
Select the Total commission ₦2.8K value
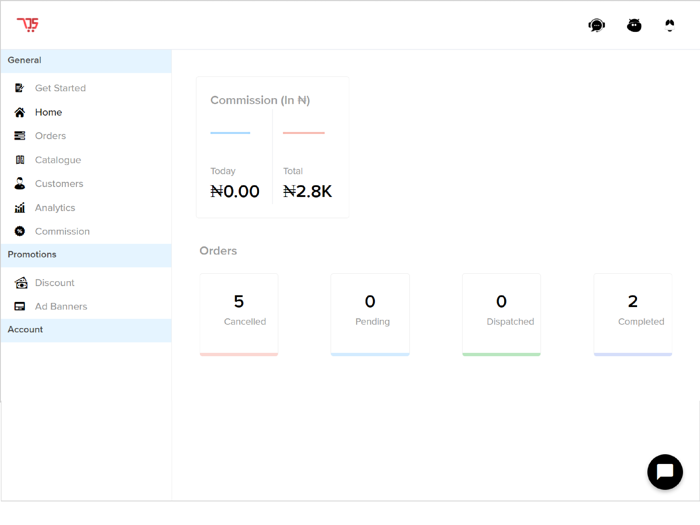(308, 192)
